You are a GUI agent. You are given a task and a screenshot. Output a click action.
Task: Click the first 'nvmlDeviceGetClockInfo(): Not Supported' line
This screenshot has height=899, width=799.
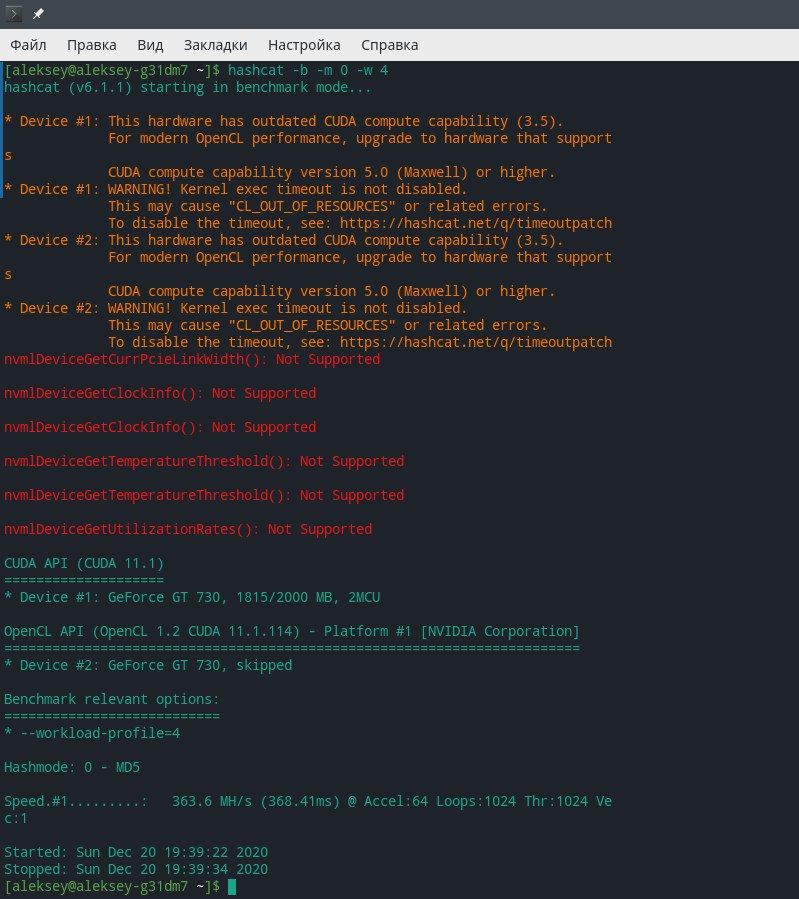tap(160, 393)
